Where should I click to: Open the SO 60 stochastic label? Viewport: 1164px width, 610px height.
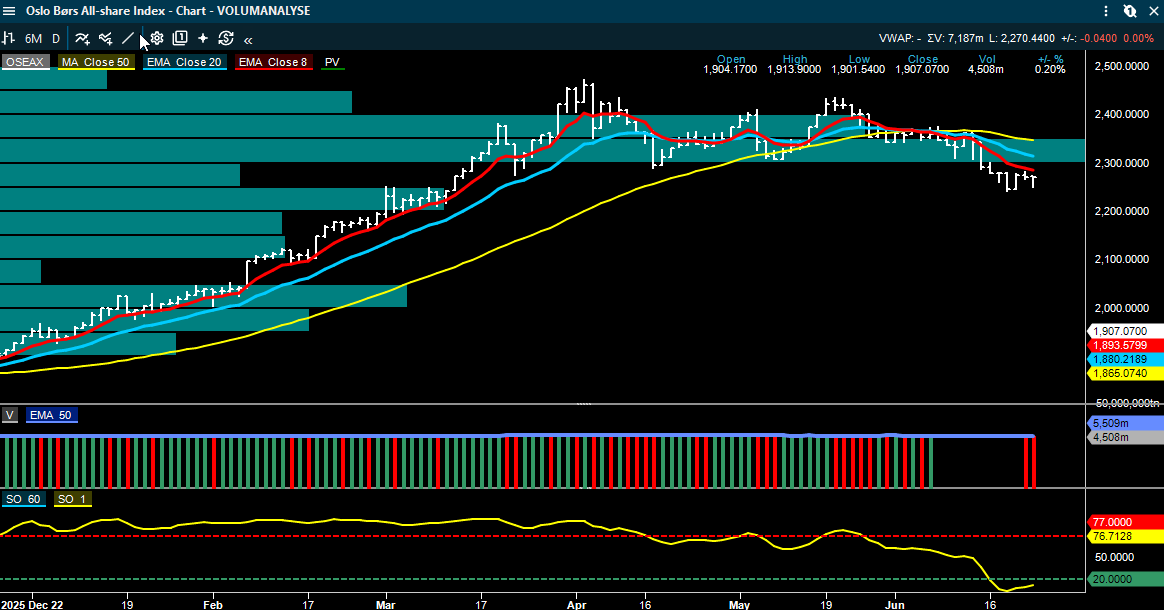(x=23, y=499)
